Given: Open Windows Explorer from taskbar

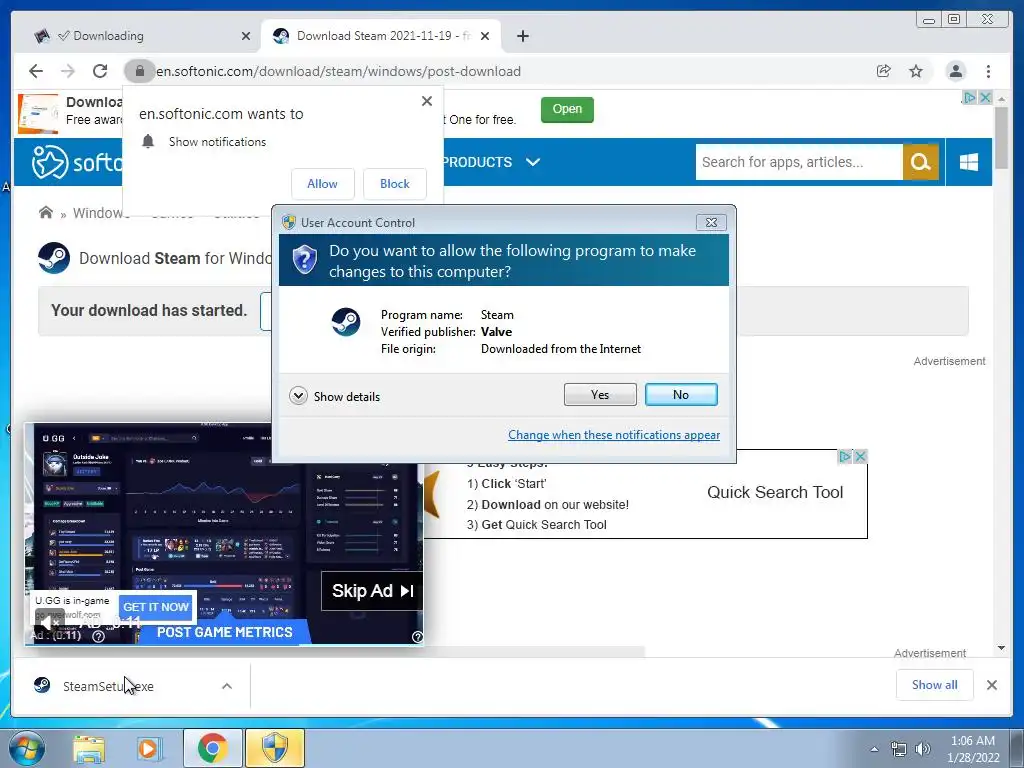Looking at the screenshot, I should (x=89, y=748).
